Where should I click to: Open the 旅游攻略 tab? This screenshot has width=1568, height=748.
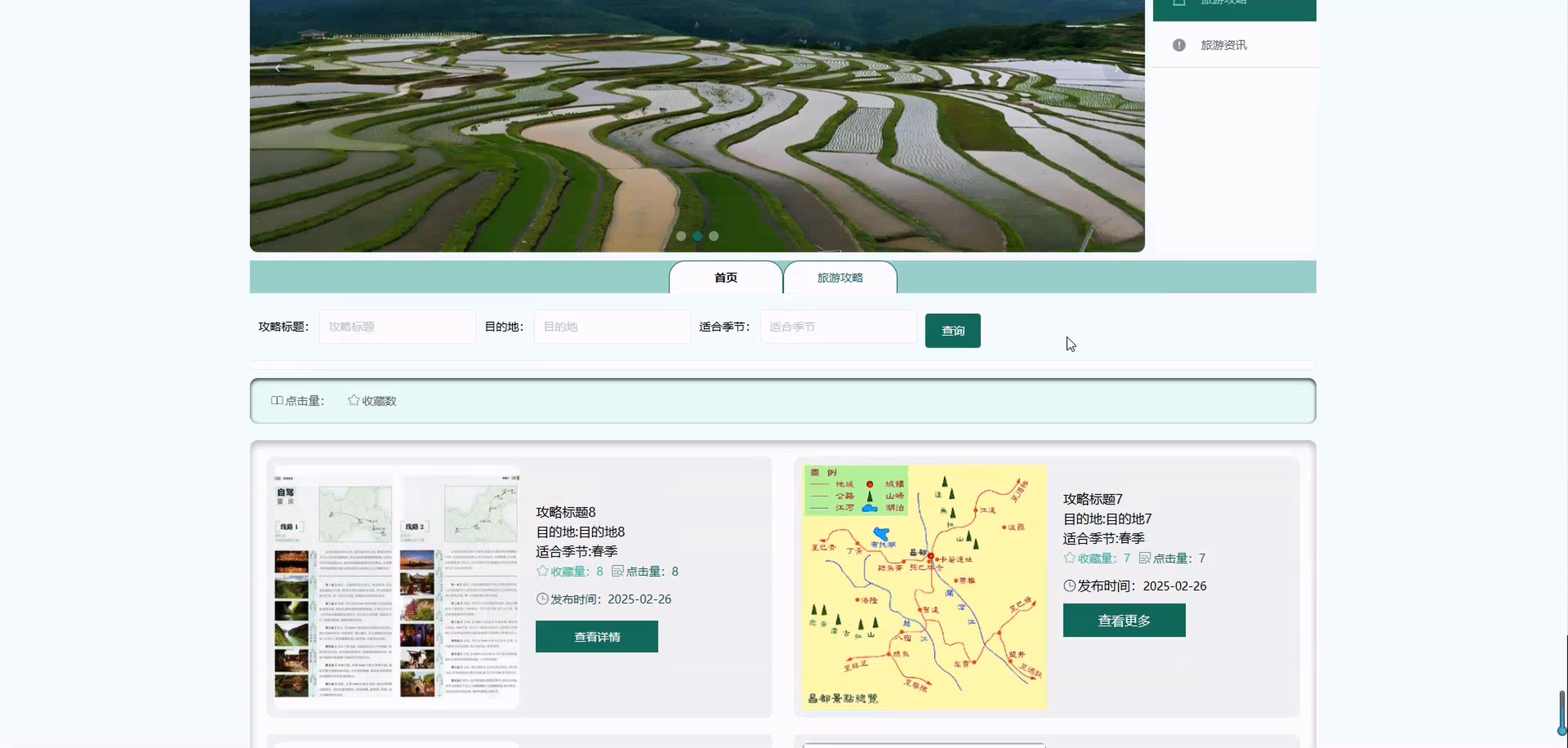tap(840, 278)
